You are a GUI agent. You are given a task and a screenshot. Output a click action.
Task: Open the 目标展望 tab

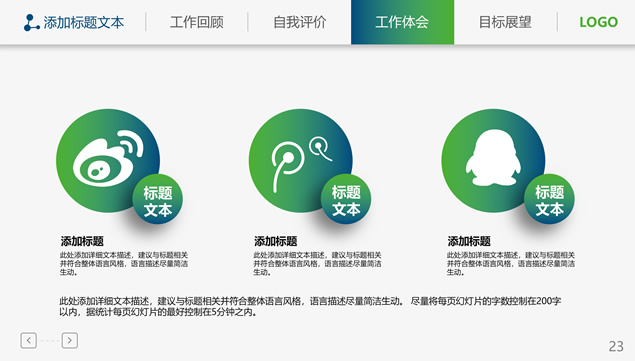point(505,22)
